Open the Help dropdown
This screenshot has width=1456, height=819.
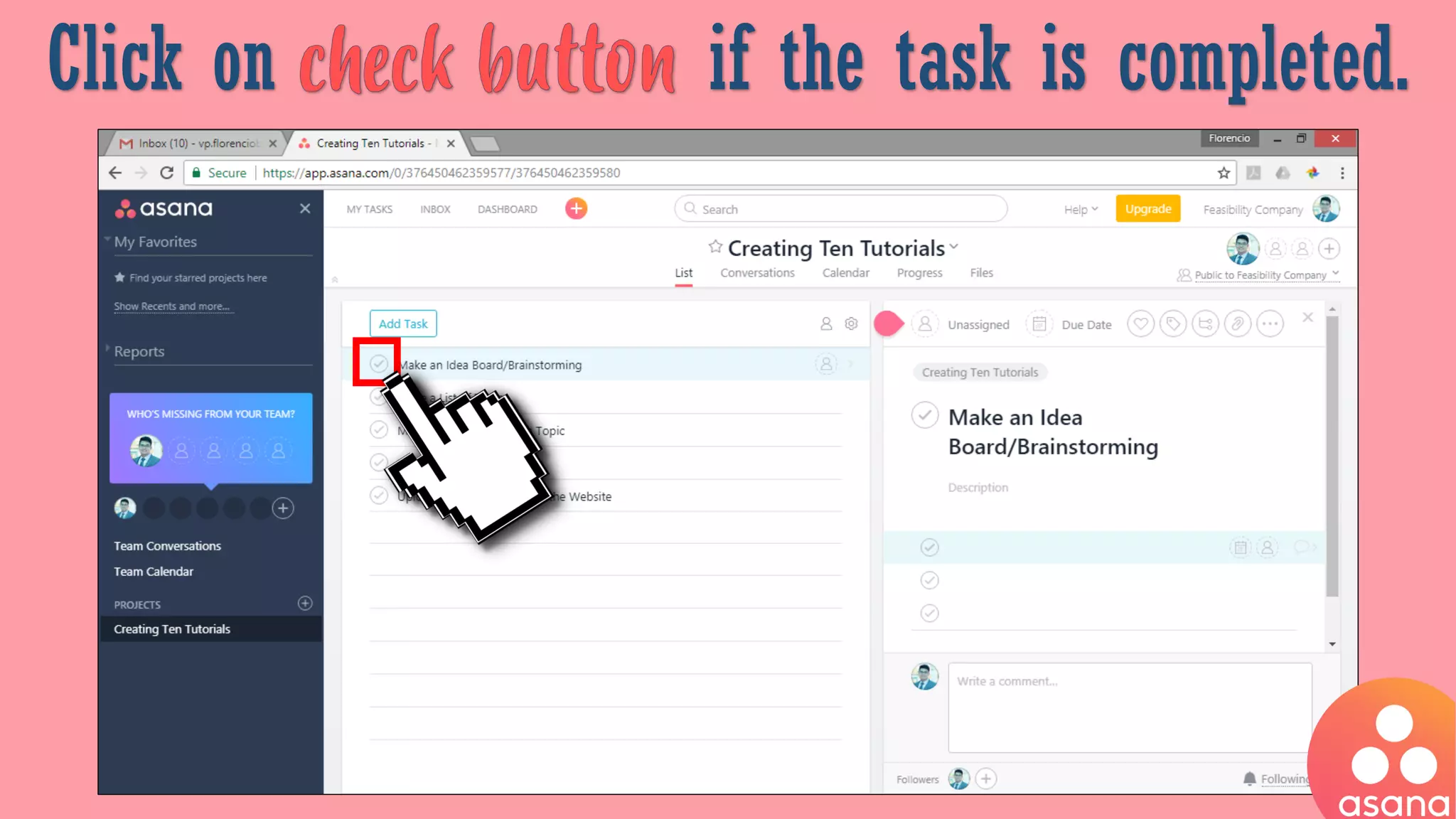[1081, 209]
